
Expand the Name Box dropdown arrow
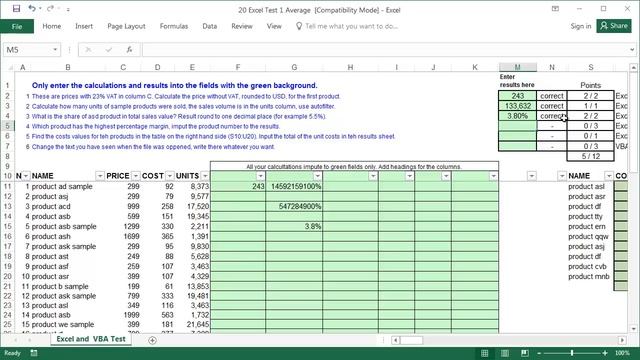pyautogui.click(x=55, y=50)
